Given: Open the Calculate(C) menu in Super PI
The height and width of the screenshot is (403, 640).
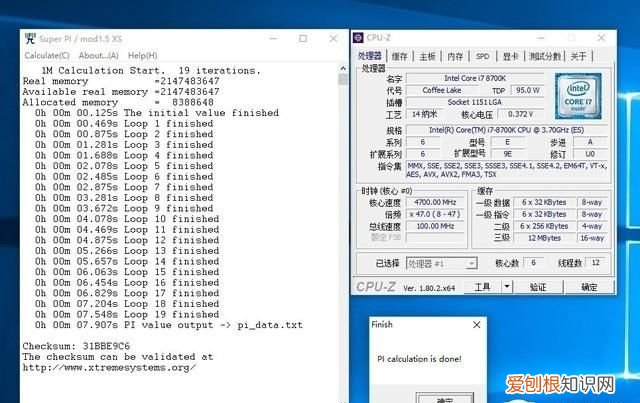Looking at the screenshot, I should [x=47, y=56].
